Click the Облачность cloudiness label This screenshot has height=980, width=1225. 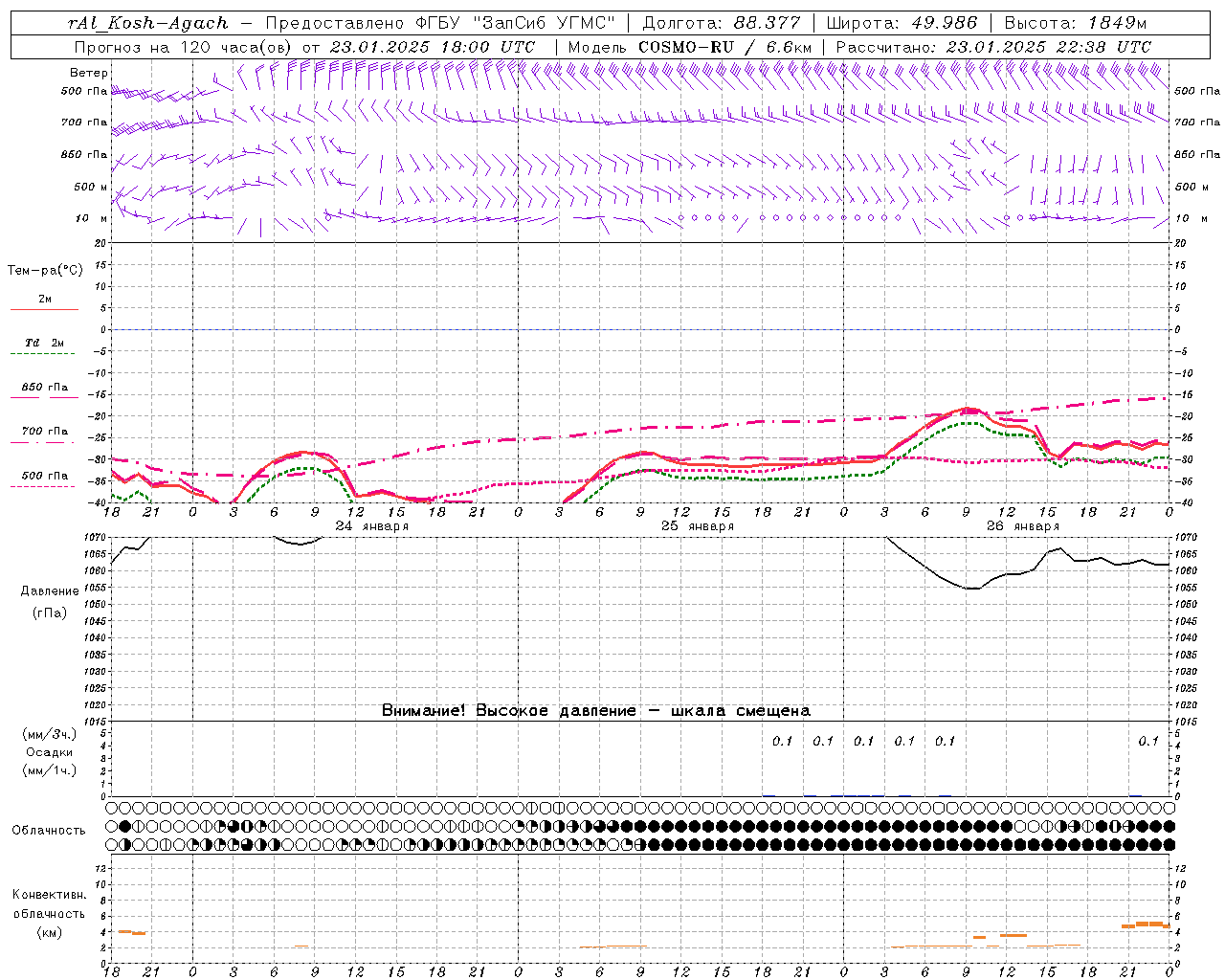tap(49, 830)
